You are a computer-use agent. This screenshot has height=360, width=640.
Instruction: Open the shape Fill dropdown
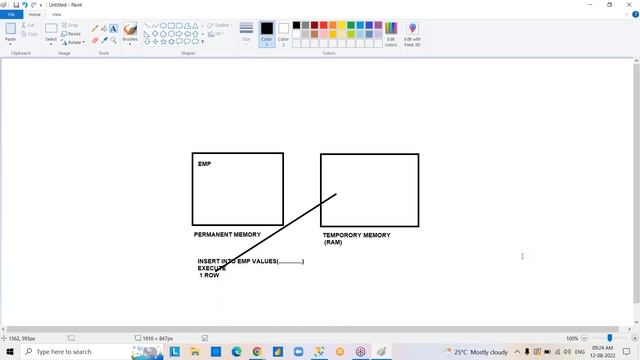pos(216,34)
